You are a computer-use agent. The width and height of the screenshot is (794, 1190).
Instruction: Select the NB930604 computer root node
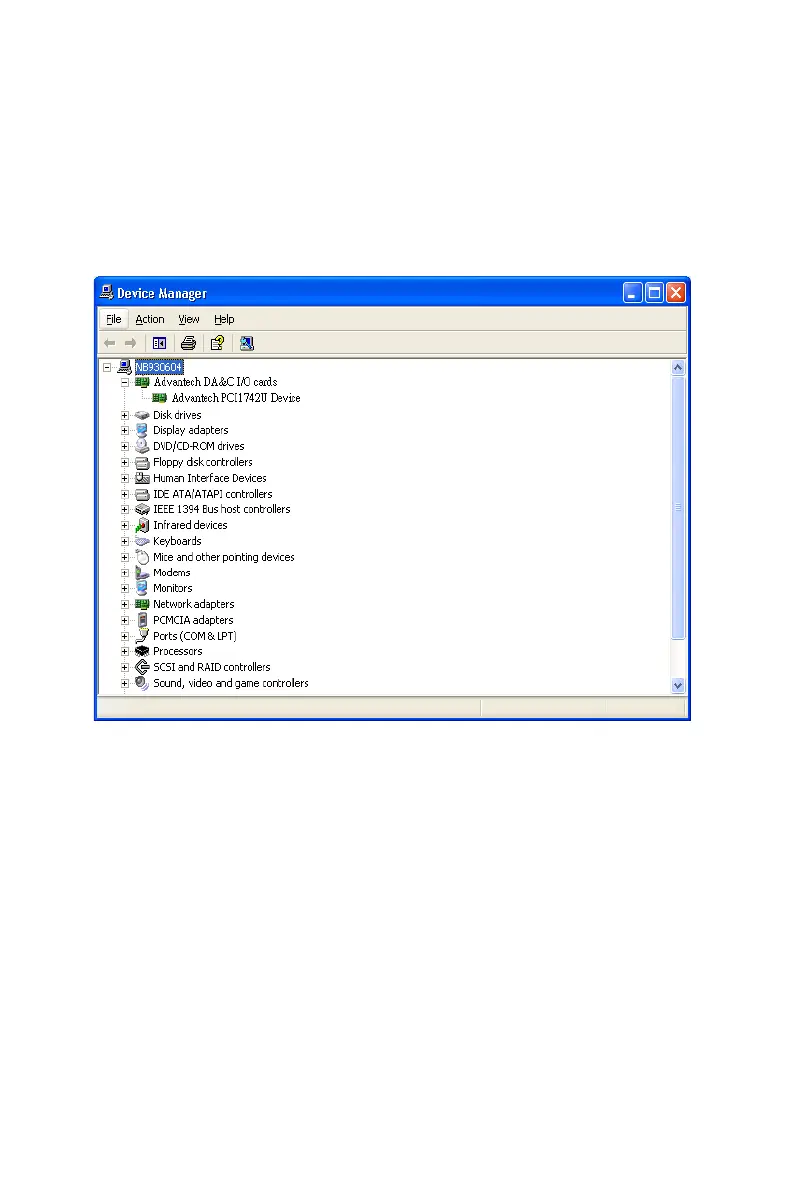click(159, 367)
